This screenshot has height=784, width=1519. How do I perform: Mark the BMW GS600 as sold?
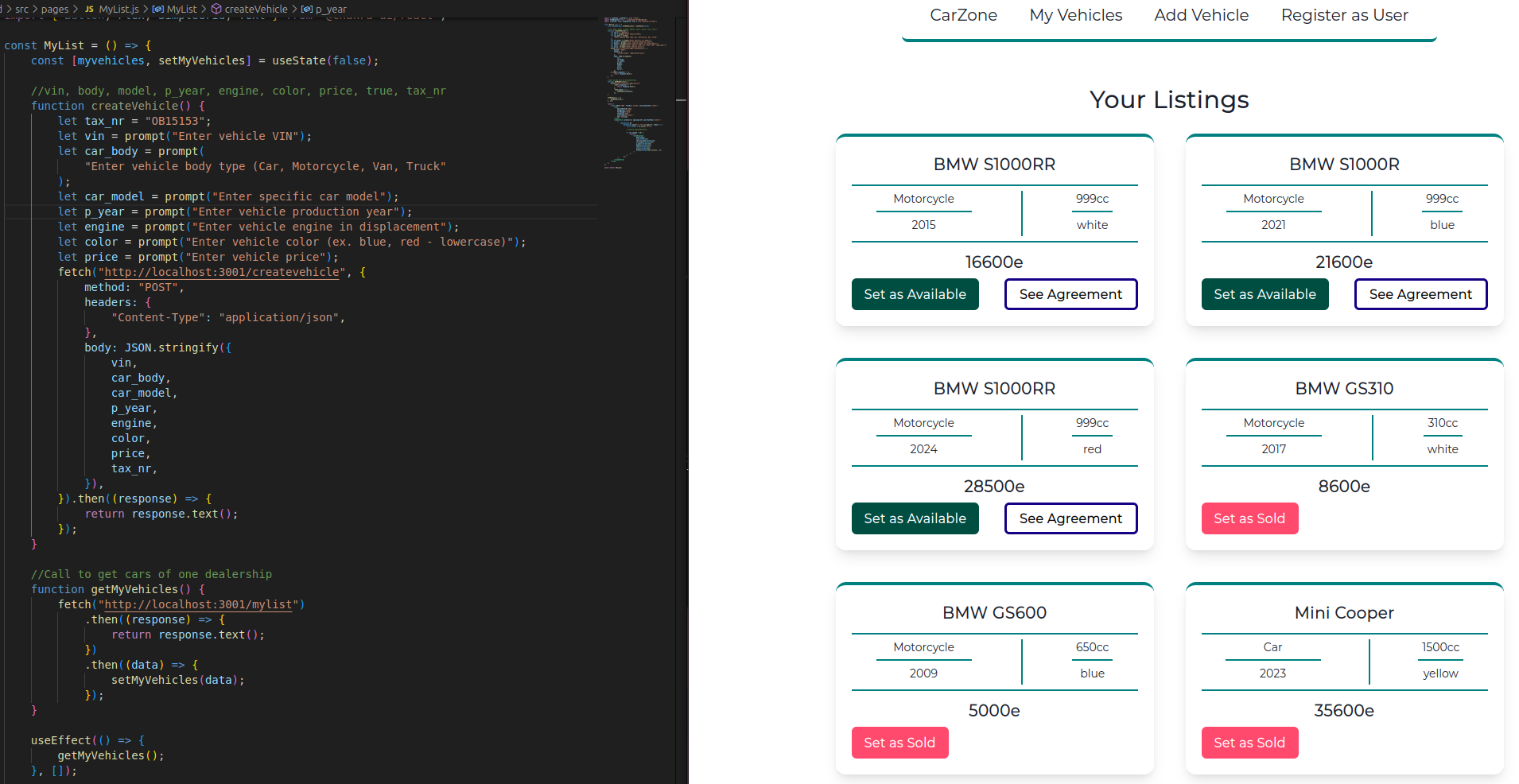pos(899,743)
